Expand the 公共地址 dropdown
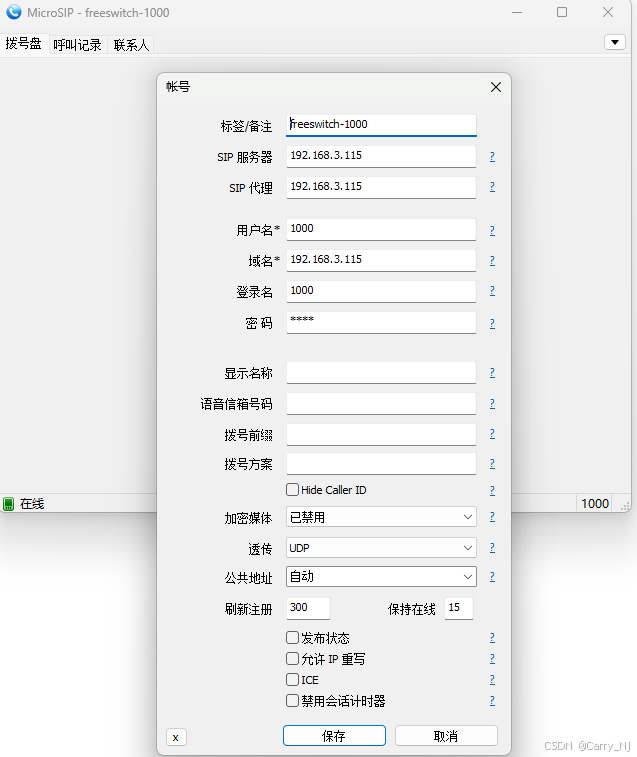The height and width of the screenshot is (757, 637). (x=381, y=577)
